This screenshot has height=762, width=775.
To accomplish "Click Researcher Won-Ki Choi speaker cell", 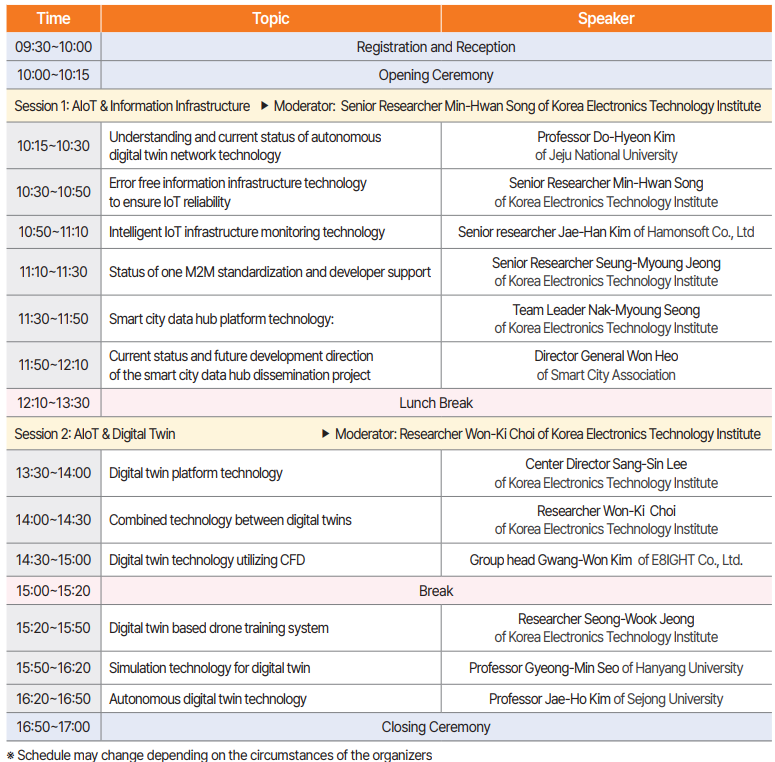I will [606, 520].
